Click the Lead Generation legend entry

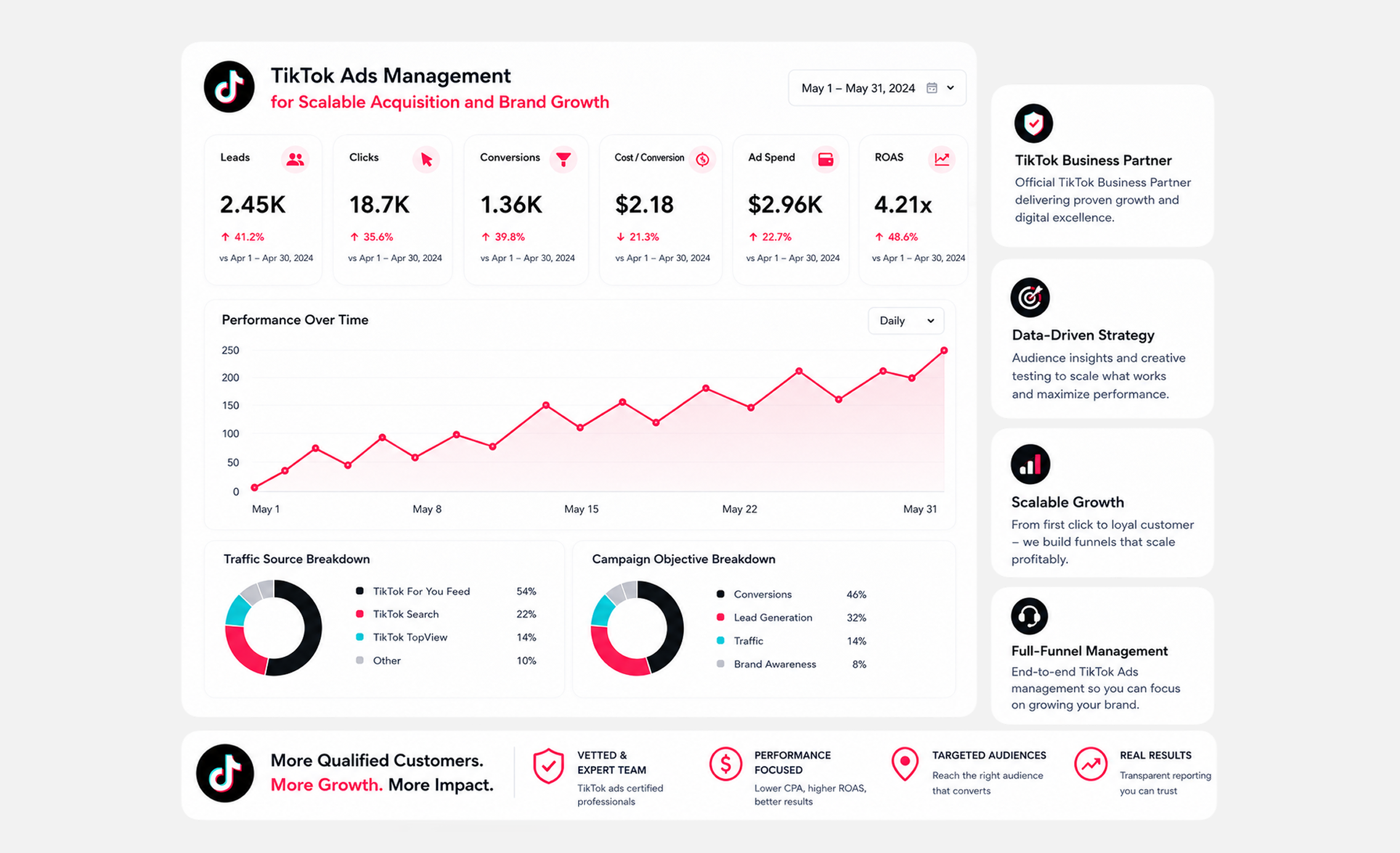point(764,618)
